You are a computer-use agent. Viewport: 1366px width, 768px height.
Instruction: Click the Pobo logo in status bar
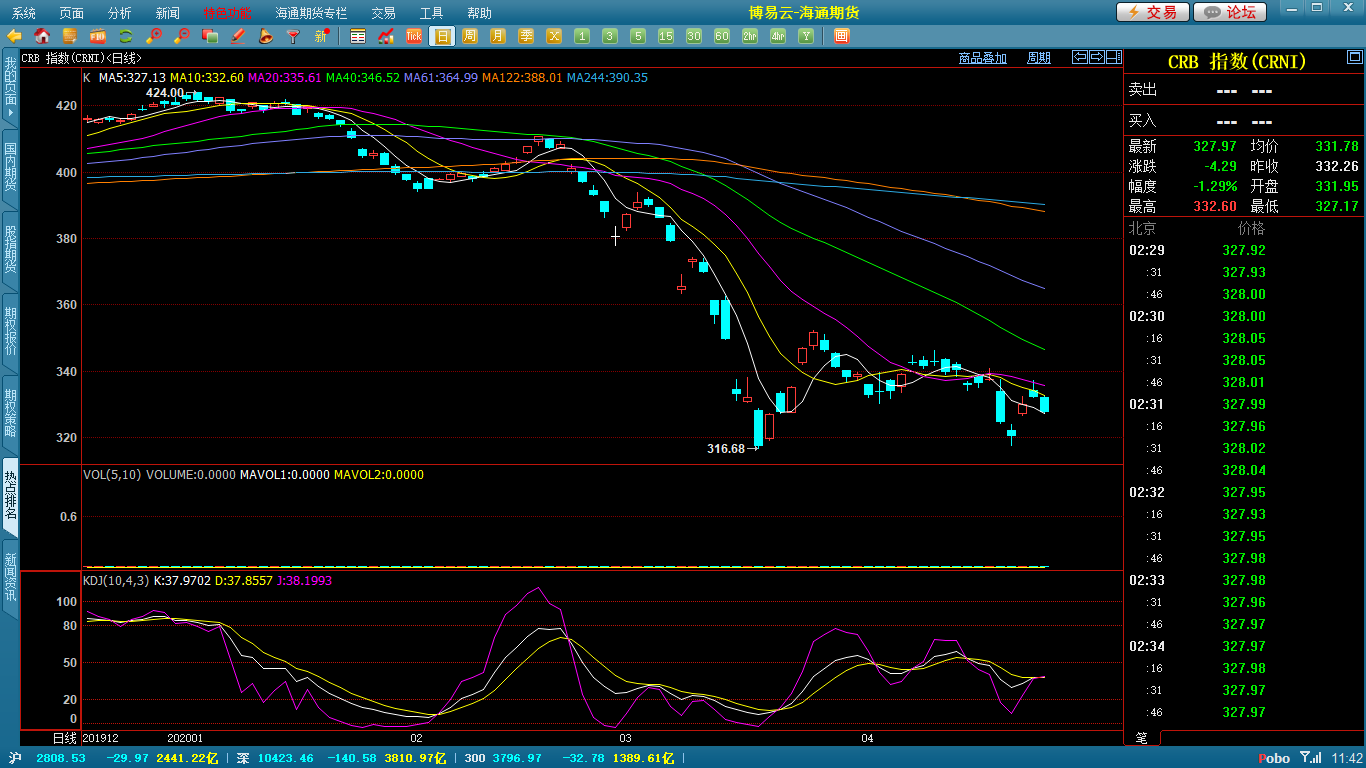click(1274, 759)
